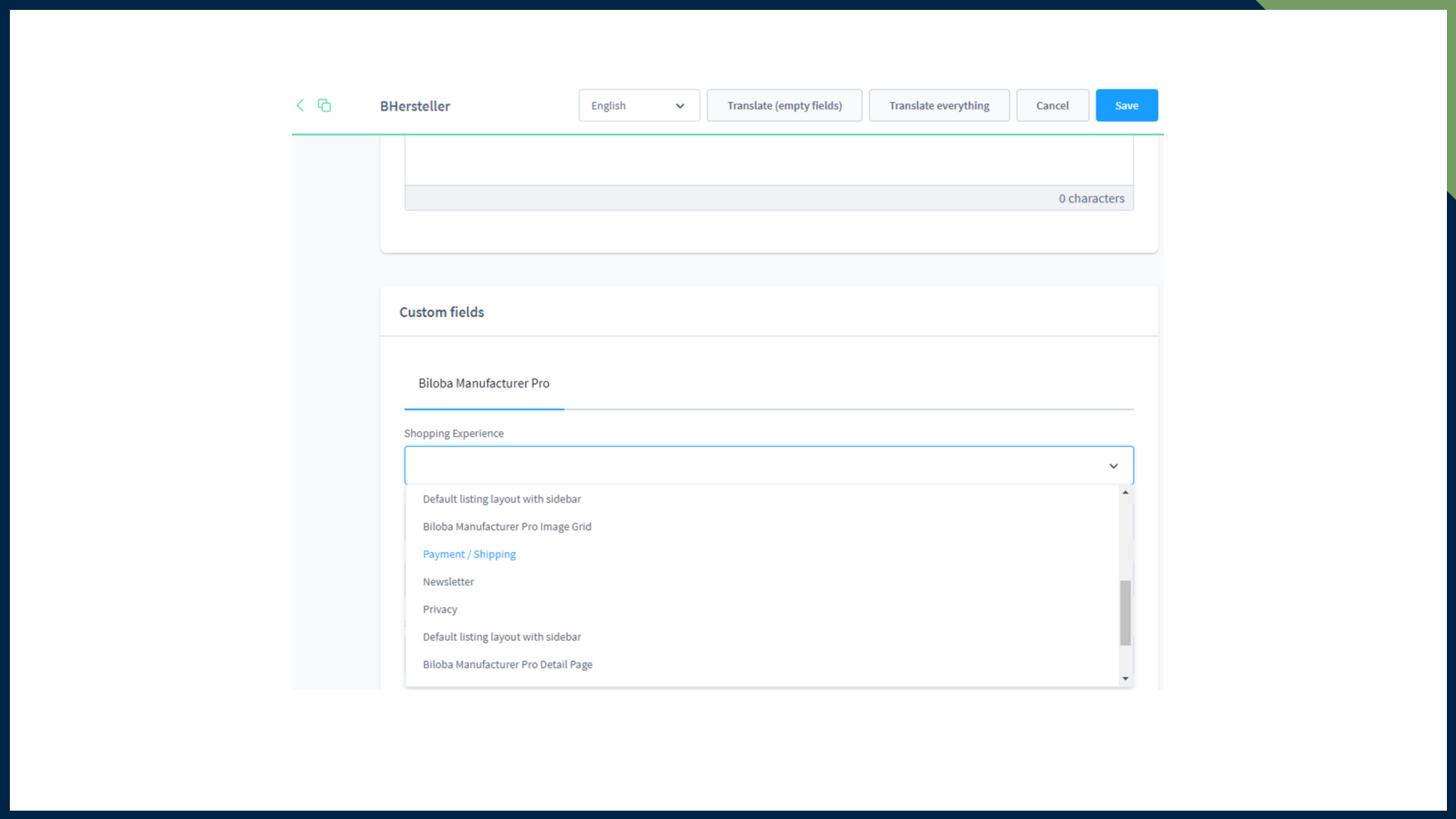Select first Default listing layout with sidebar
This screenshot has width=1456, height=819.
(502, 499)
